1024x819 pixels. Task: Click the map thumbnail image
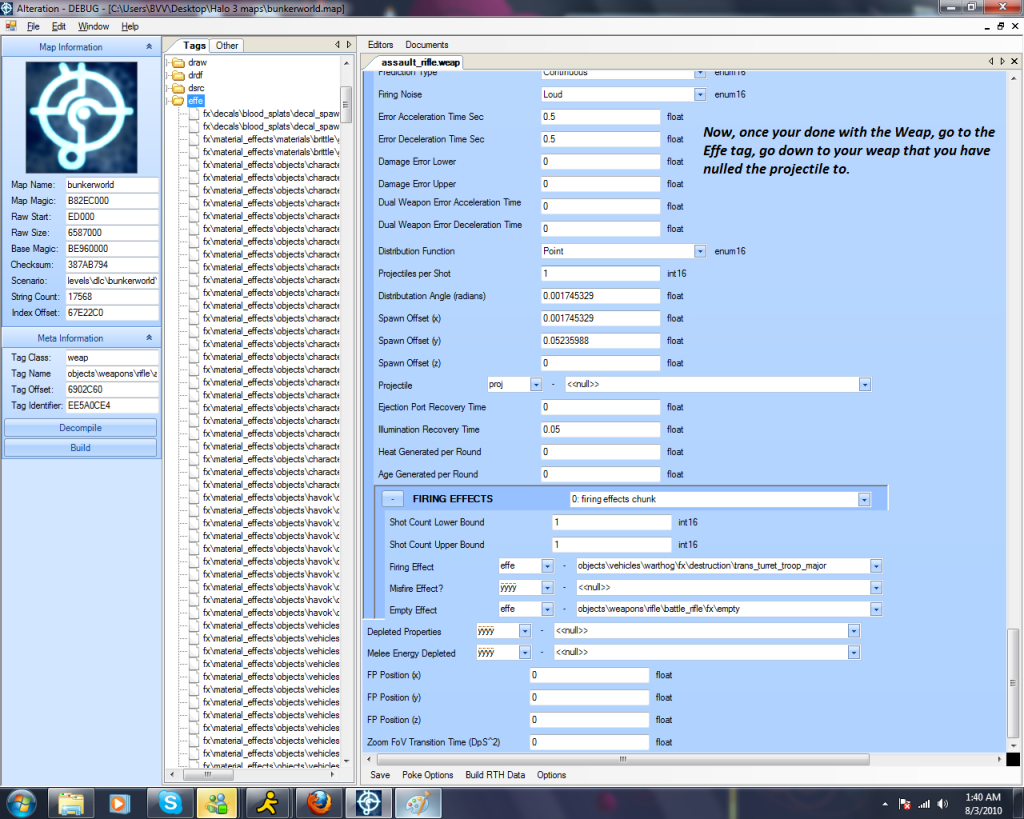81,118
